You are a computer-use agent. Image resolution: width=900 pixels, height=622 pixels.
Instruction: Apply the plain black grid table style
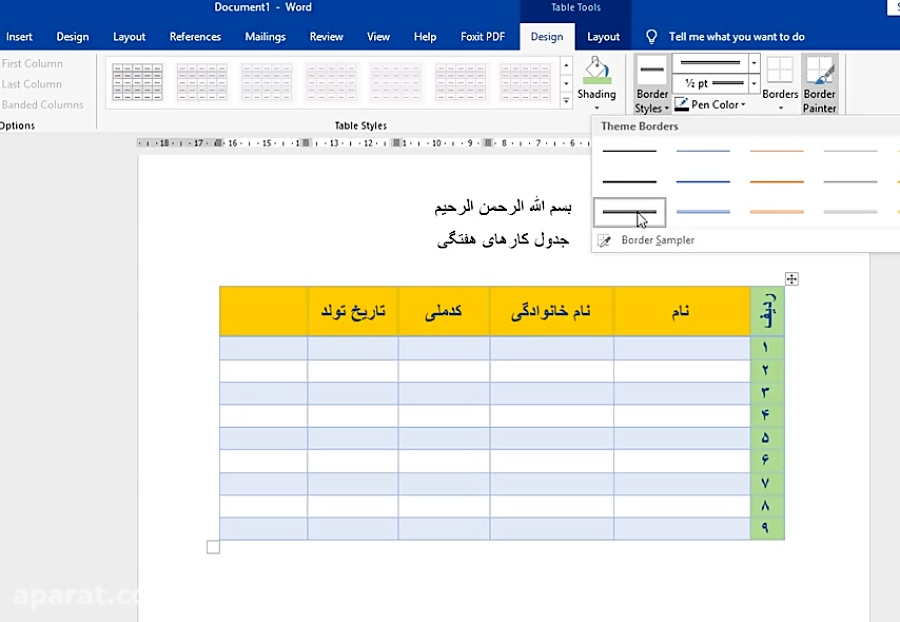click(x=137, y=82)
